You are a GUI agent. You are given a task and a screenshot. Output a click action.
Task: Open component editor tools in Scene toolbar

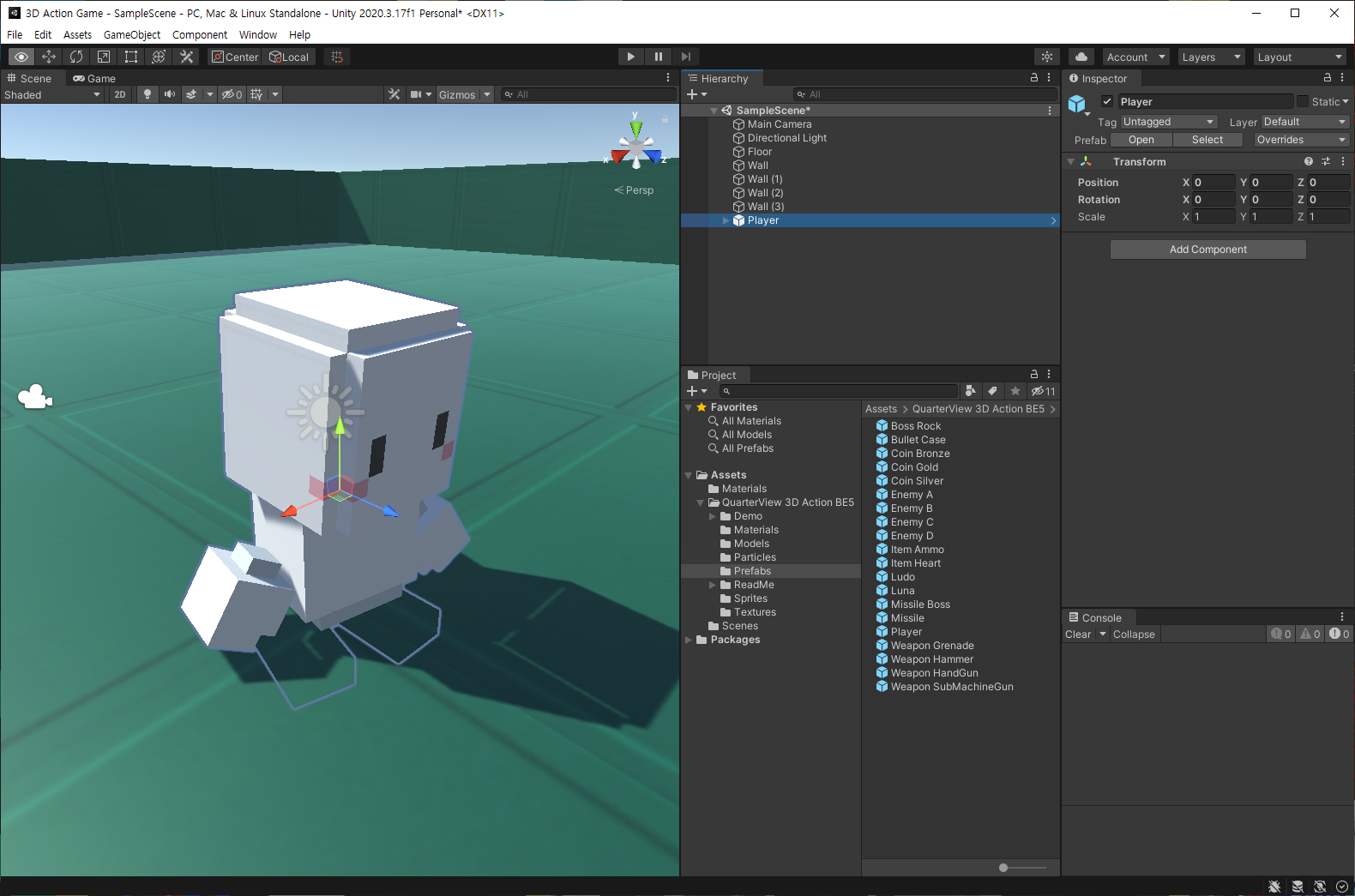click(x=394, y=94)
